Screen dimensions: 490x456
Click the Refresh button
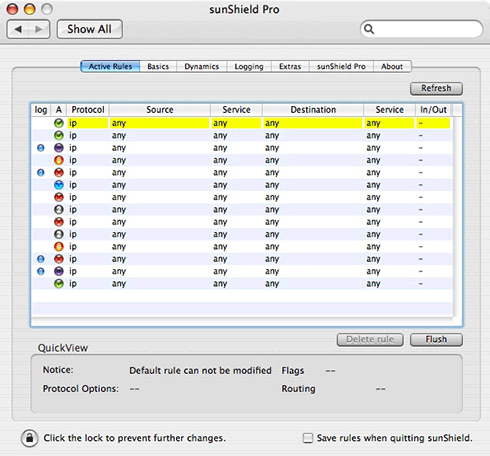click(436, 88)
